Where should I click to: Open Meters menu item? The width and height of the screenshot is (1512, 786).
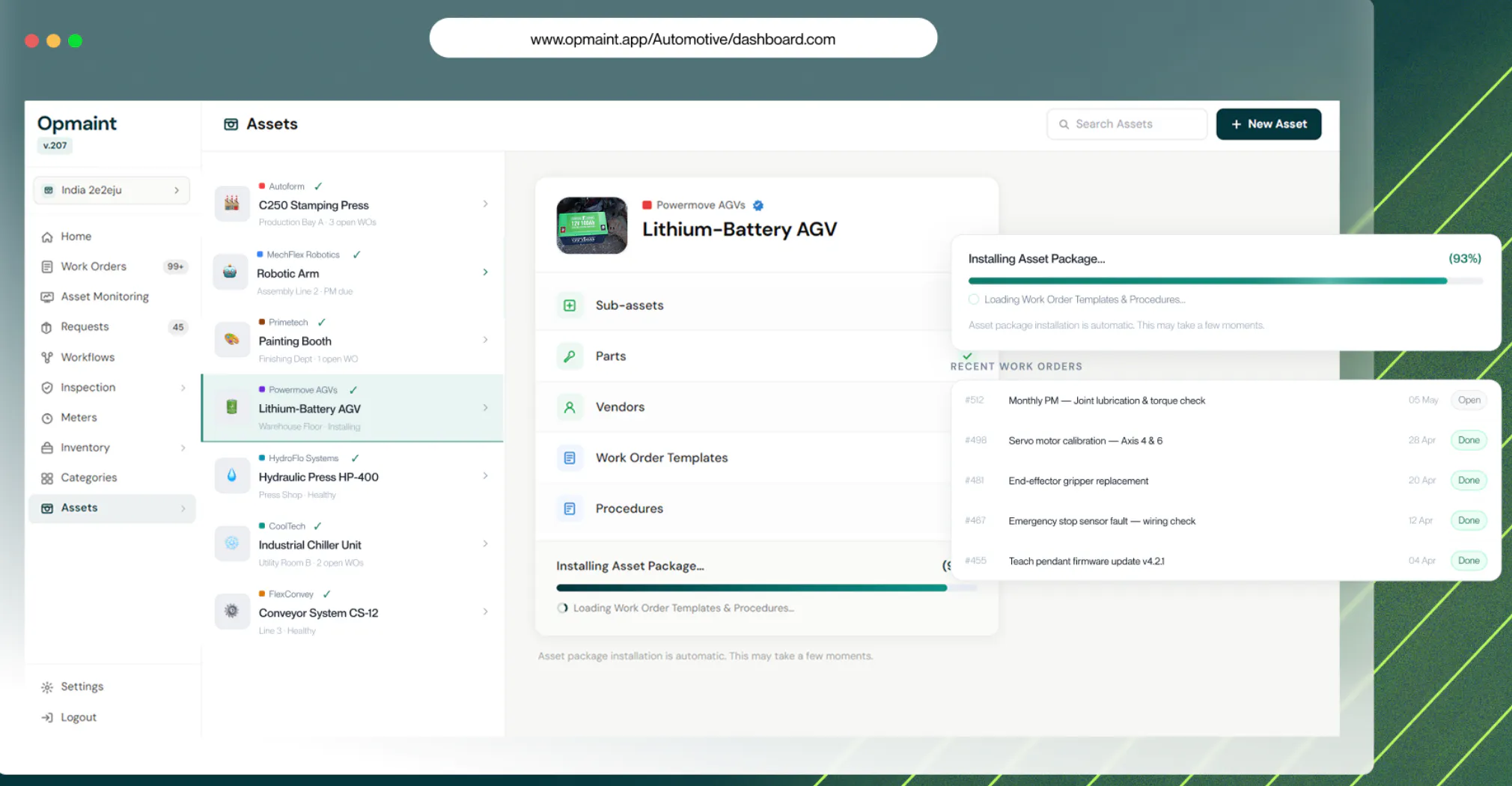coord(112,418)
